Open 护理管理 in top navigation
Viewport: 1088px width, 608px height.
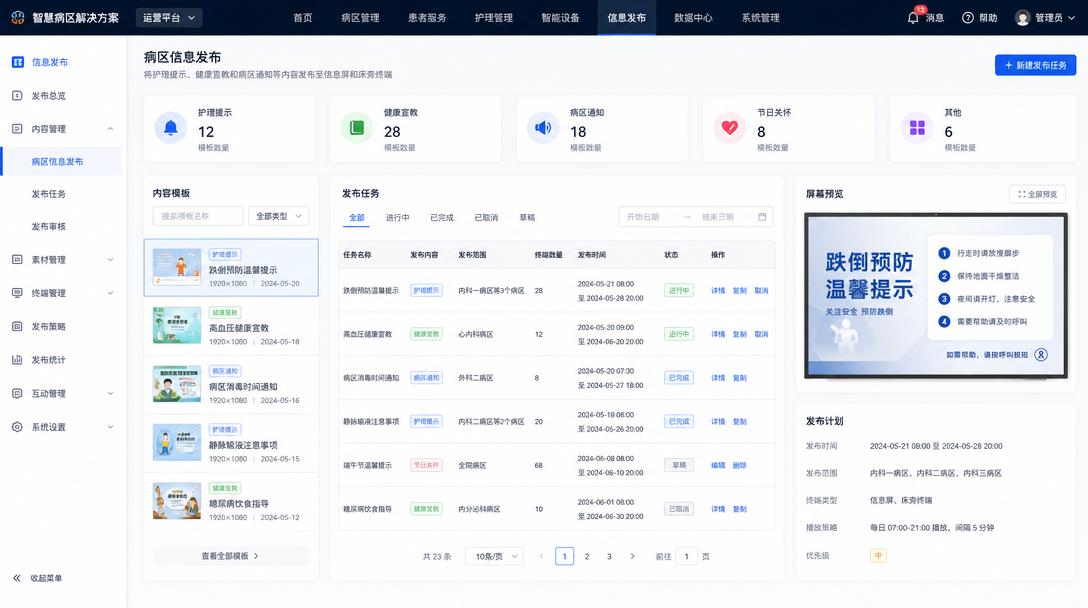[x=493, y=18]
